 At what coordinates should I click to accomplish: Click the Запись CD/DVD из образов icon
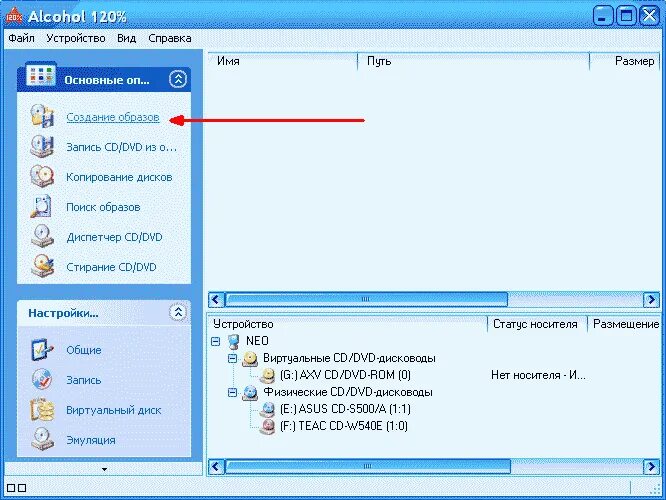point(42,146)
